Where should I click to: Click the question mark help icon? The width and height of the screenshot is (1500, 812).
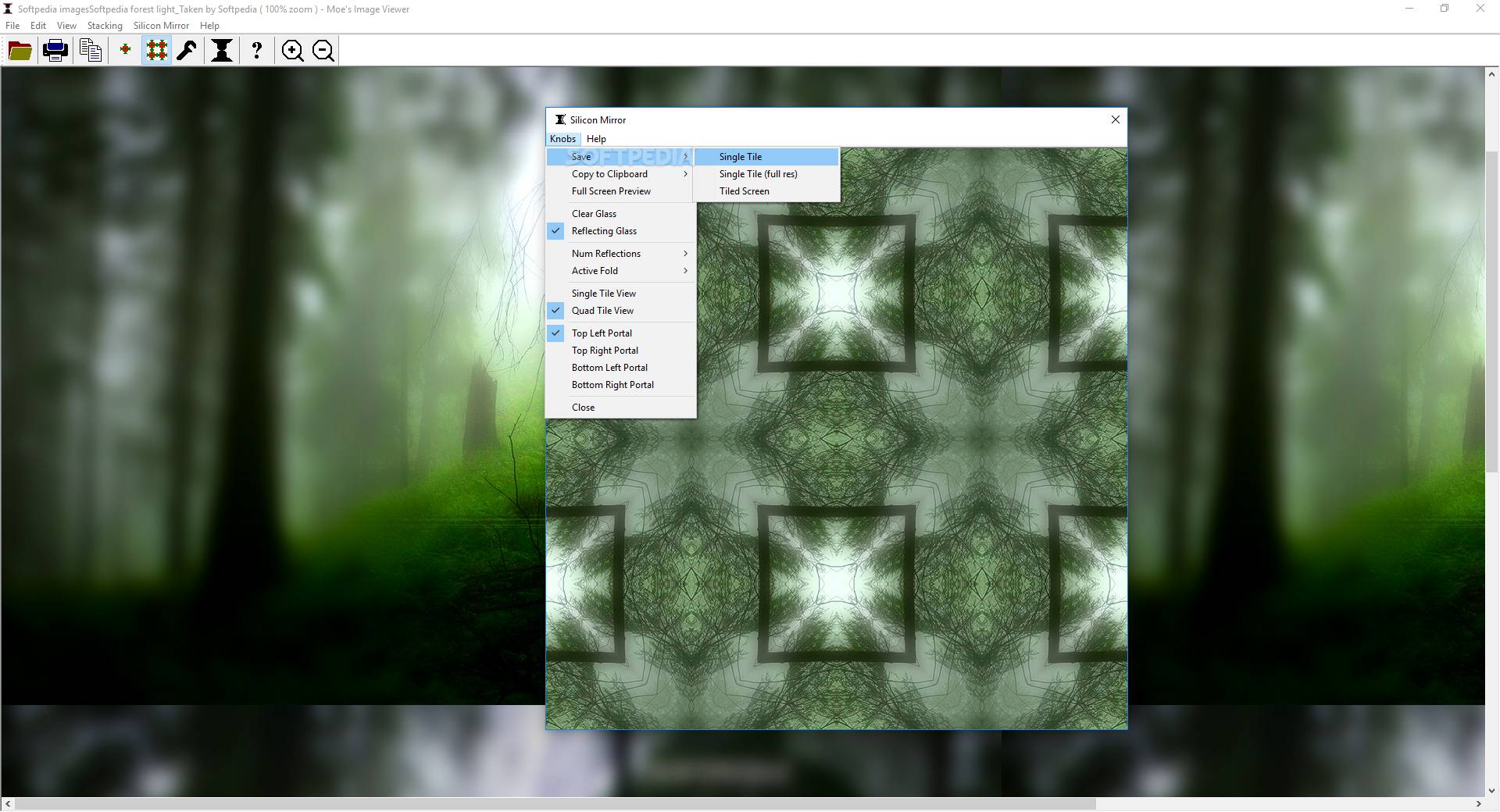tap(256, 51)
